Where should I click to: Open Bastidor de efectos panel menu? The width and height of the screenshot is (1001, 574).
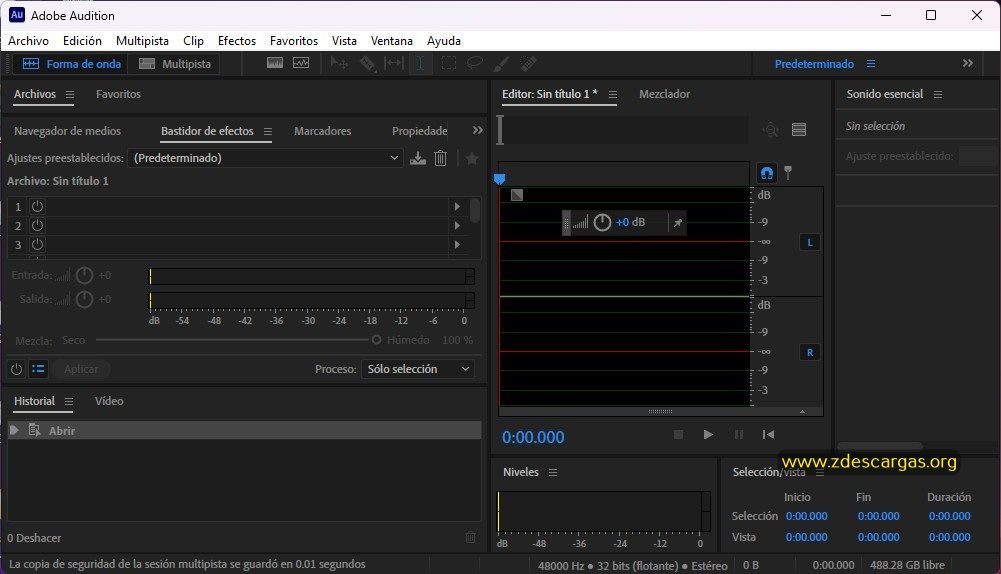coord(267,132)
